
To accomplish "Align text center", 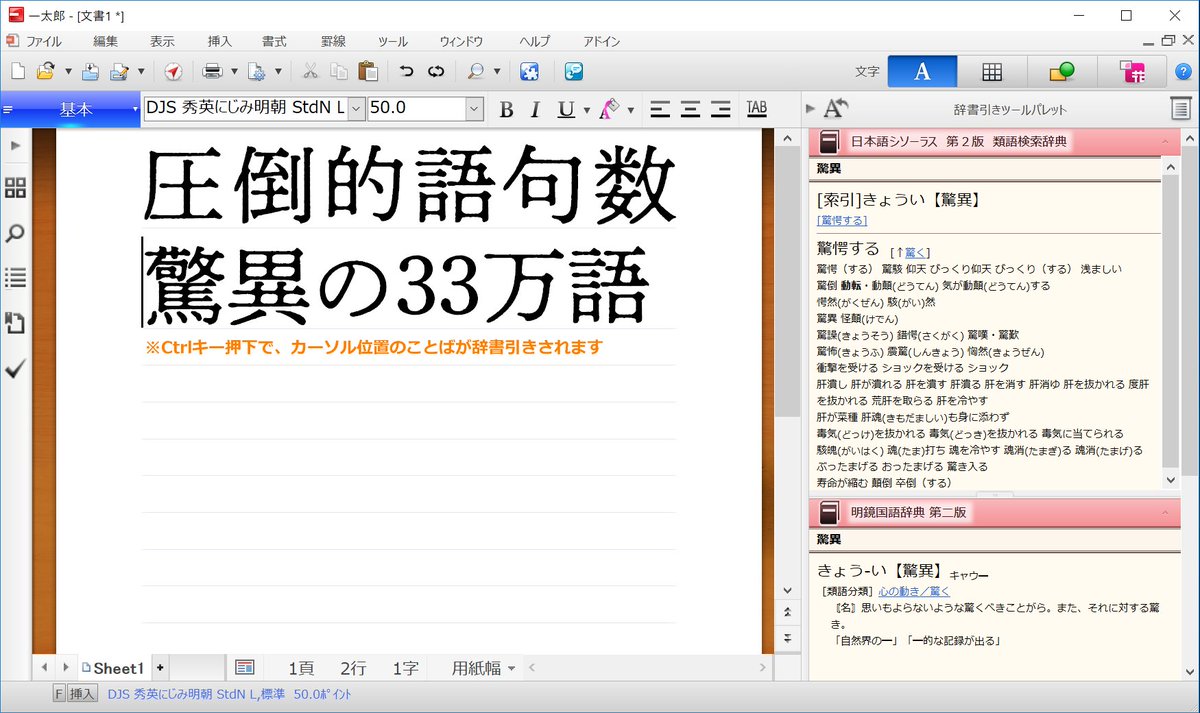I will tap(690, 108).
